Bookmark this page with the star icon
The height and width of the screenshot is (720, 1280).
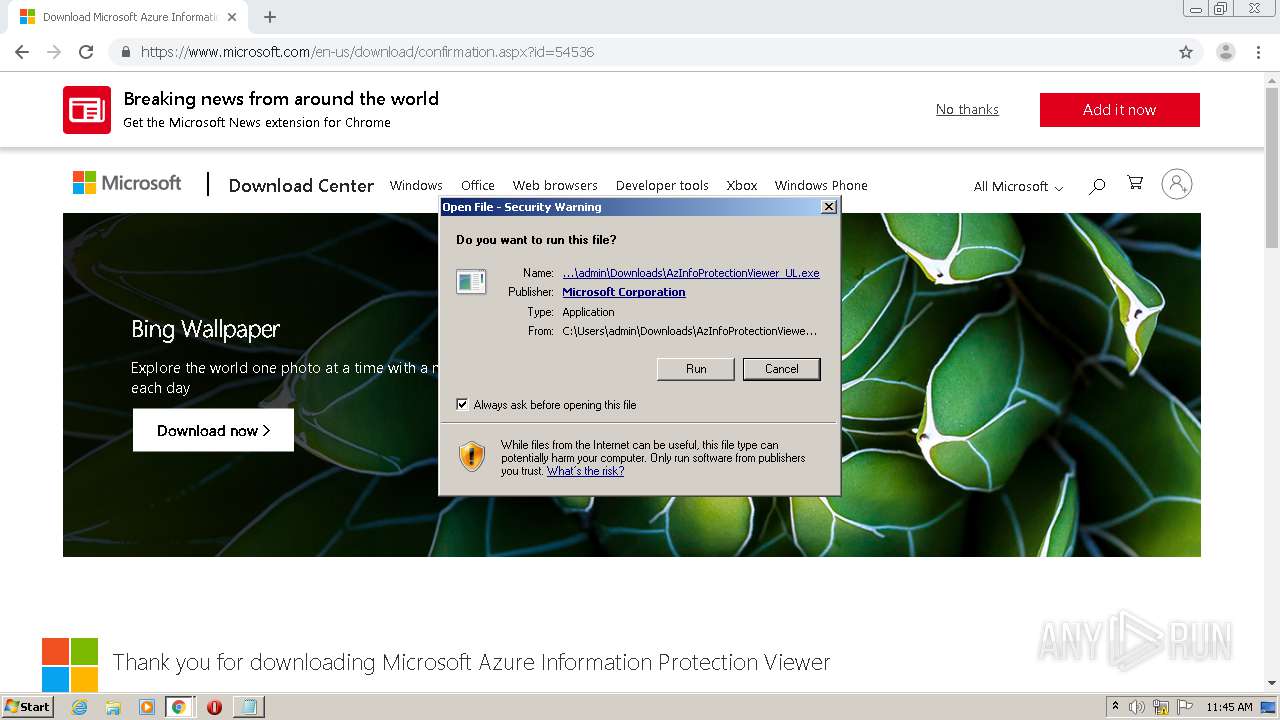1186,52
